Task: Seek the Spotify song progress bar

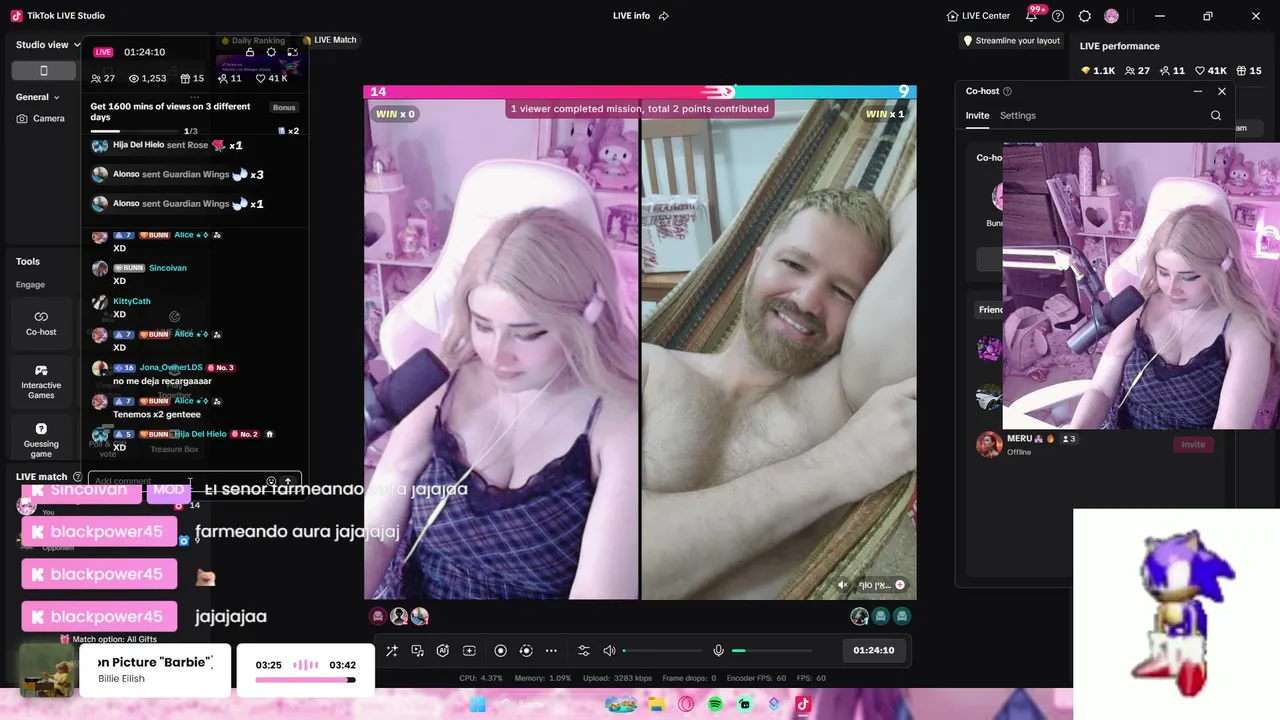Action: [x=305, y=680]
